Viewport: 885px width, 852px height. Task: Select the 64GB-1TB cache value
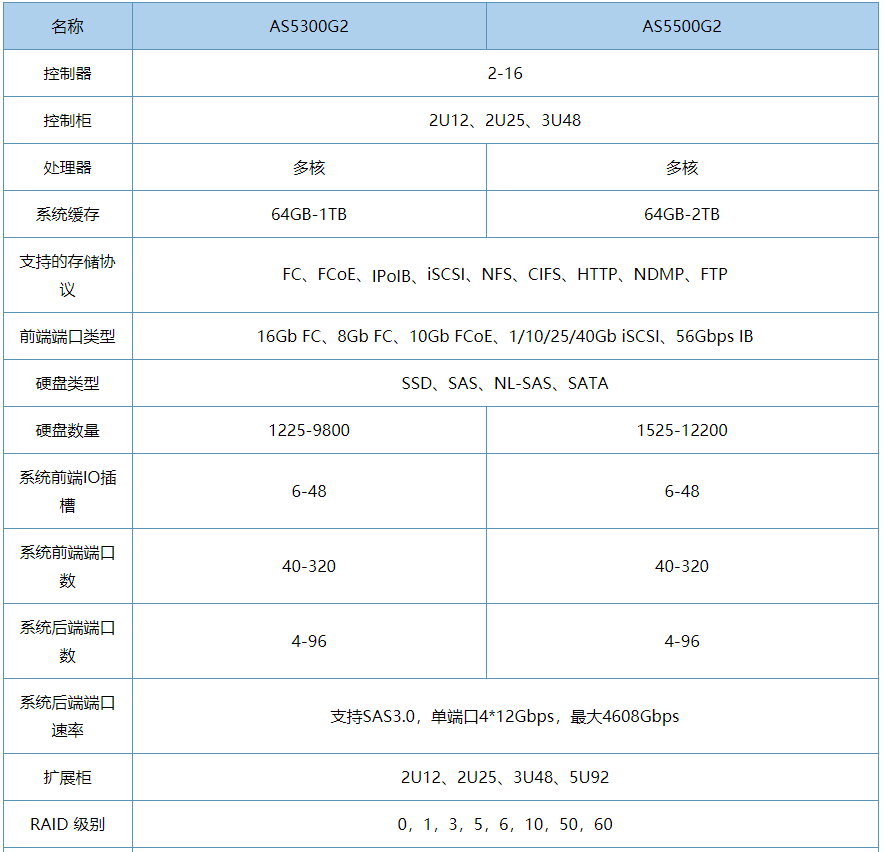(308, 214)
